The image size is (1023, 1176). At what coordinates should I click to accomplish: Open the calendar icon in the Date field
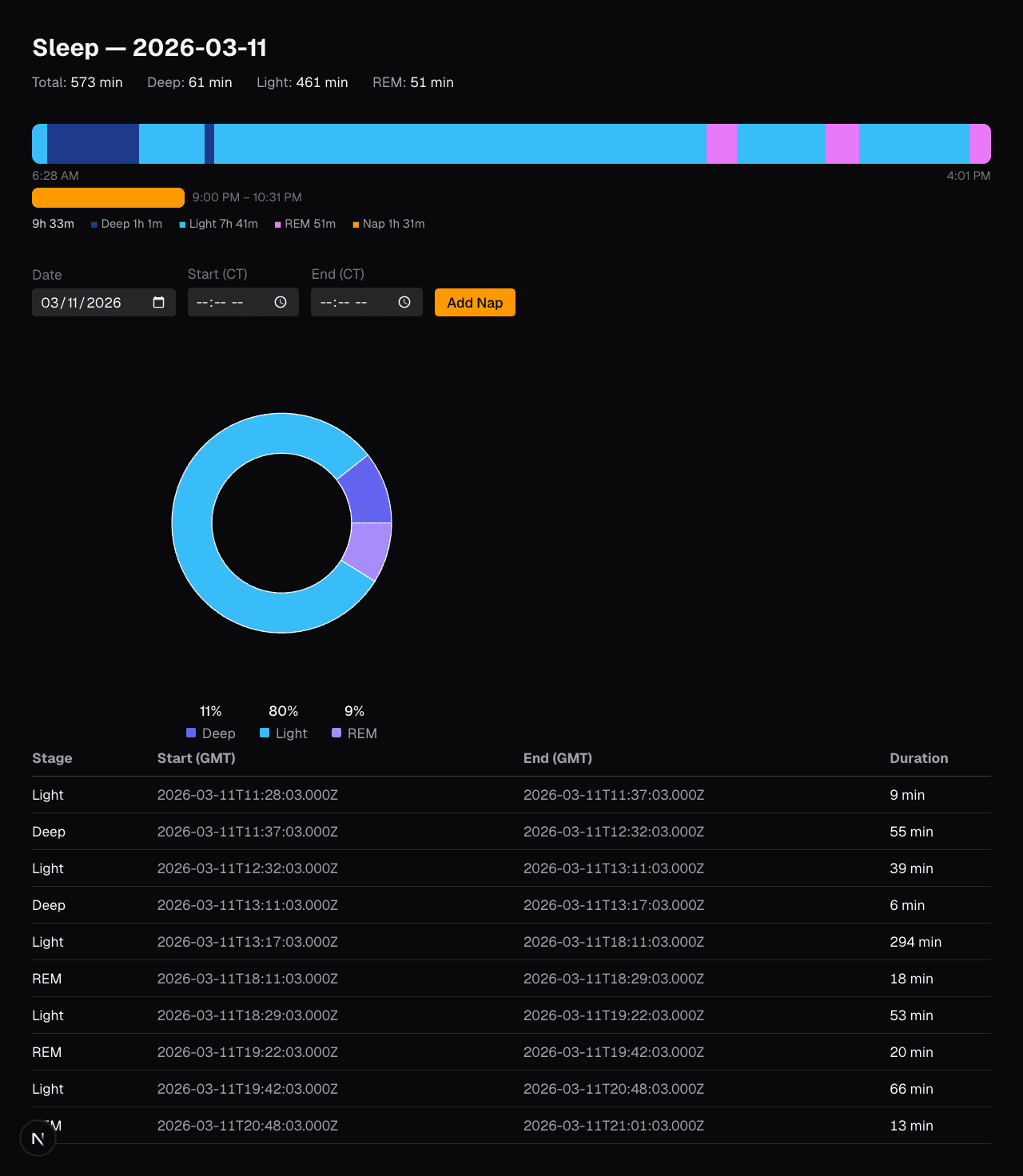click(157, 302)
